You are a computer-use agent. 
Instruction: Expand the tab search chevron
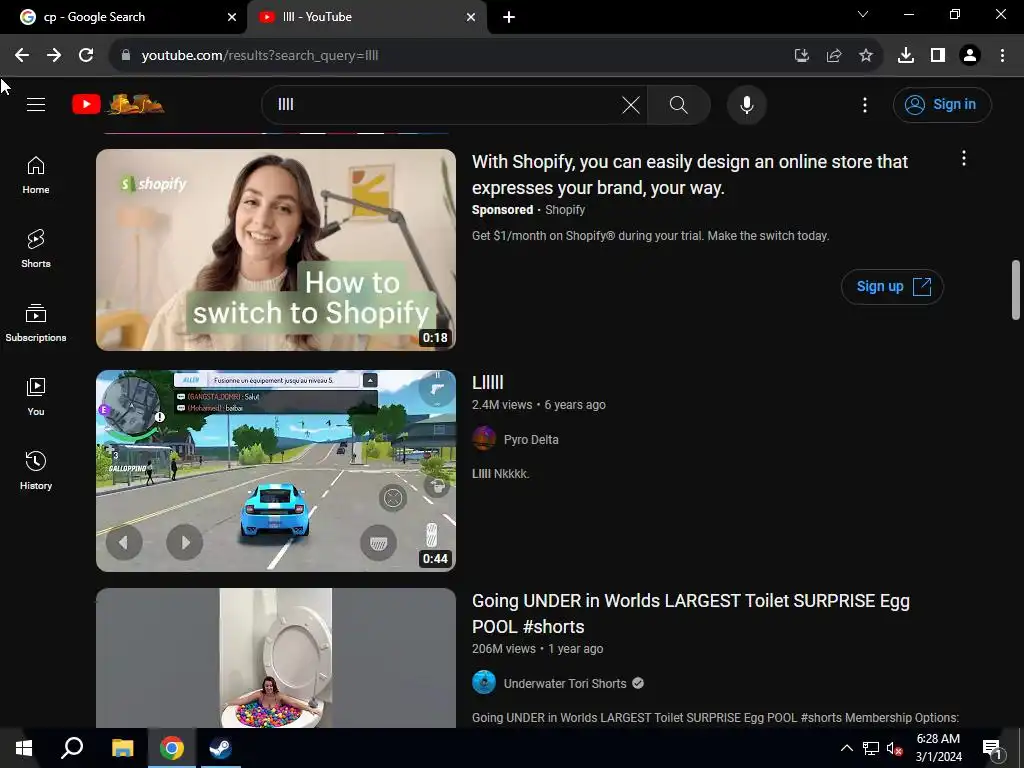click(x=863, y=14)
